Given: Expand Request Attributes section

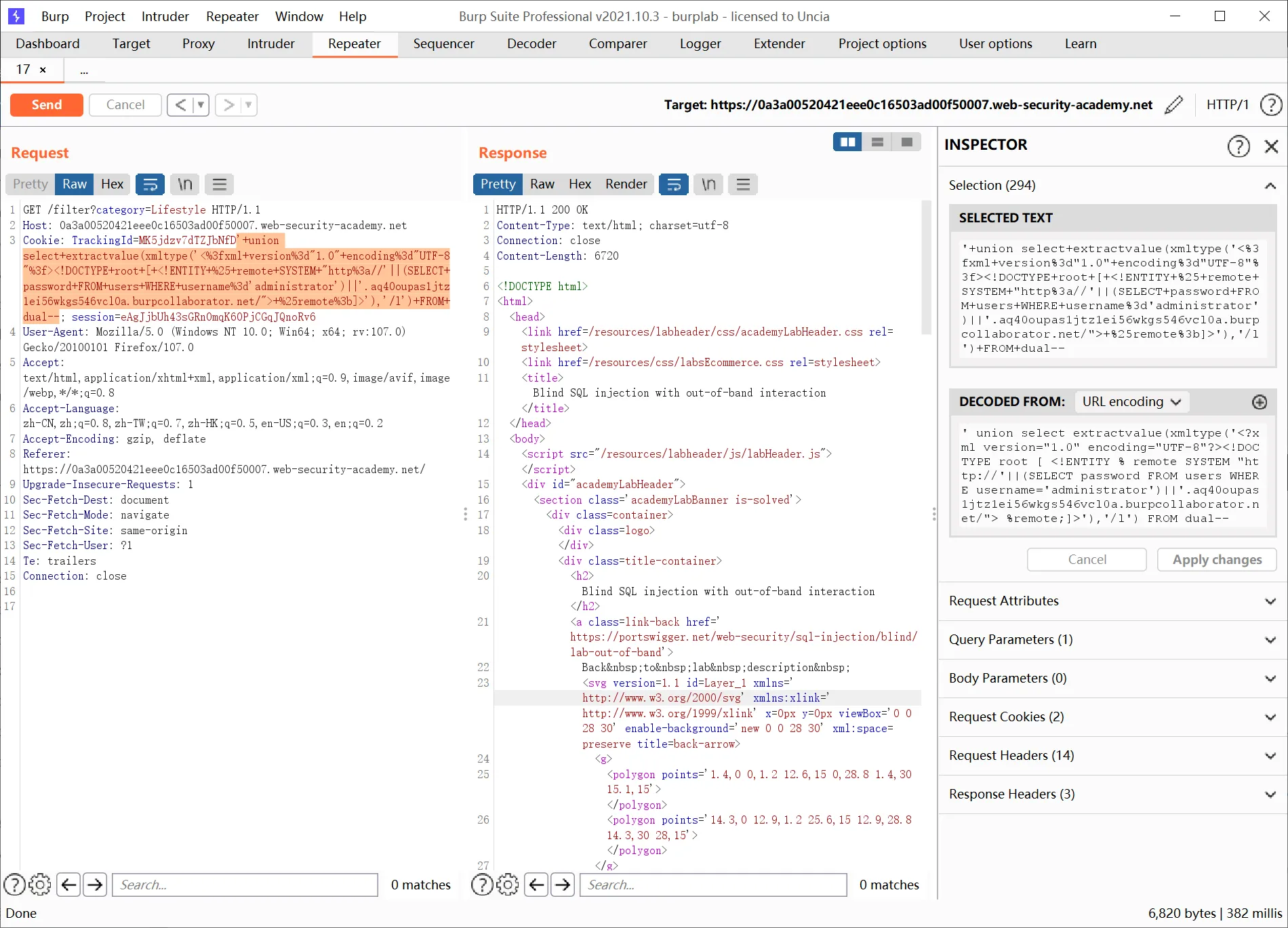Looking at the screenshot, I should [1112, 601].
